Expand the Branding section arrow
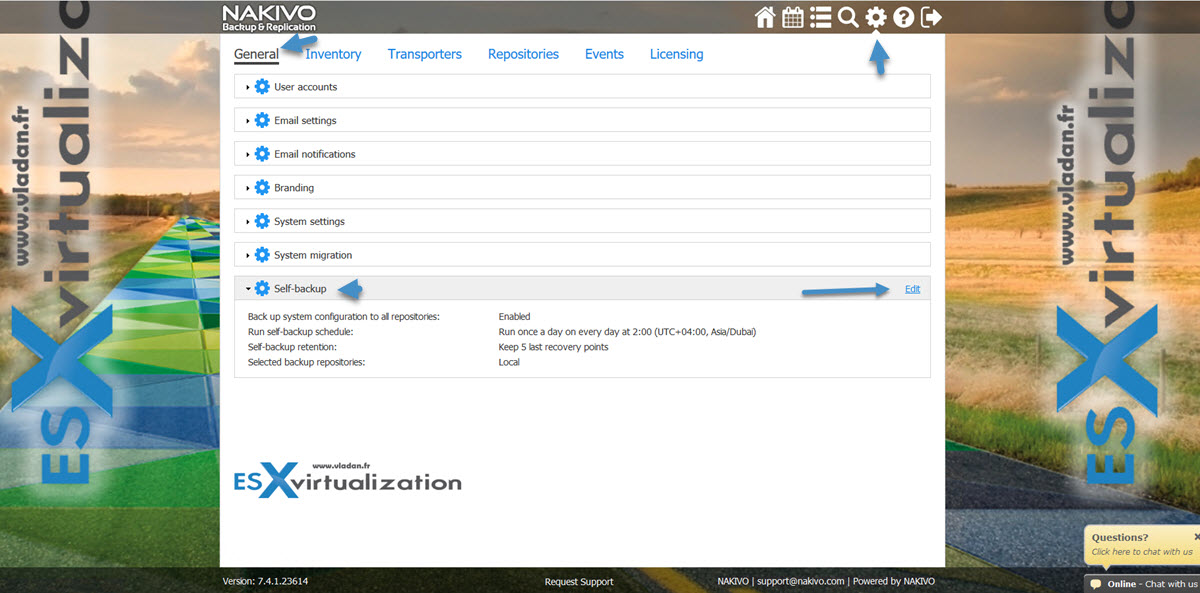 point(248,188)
